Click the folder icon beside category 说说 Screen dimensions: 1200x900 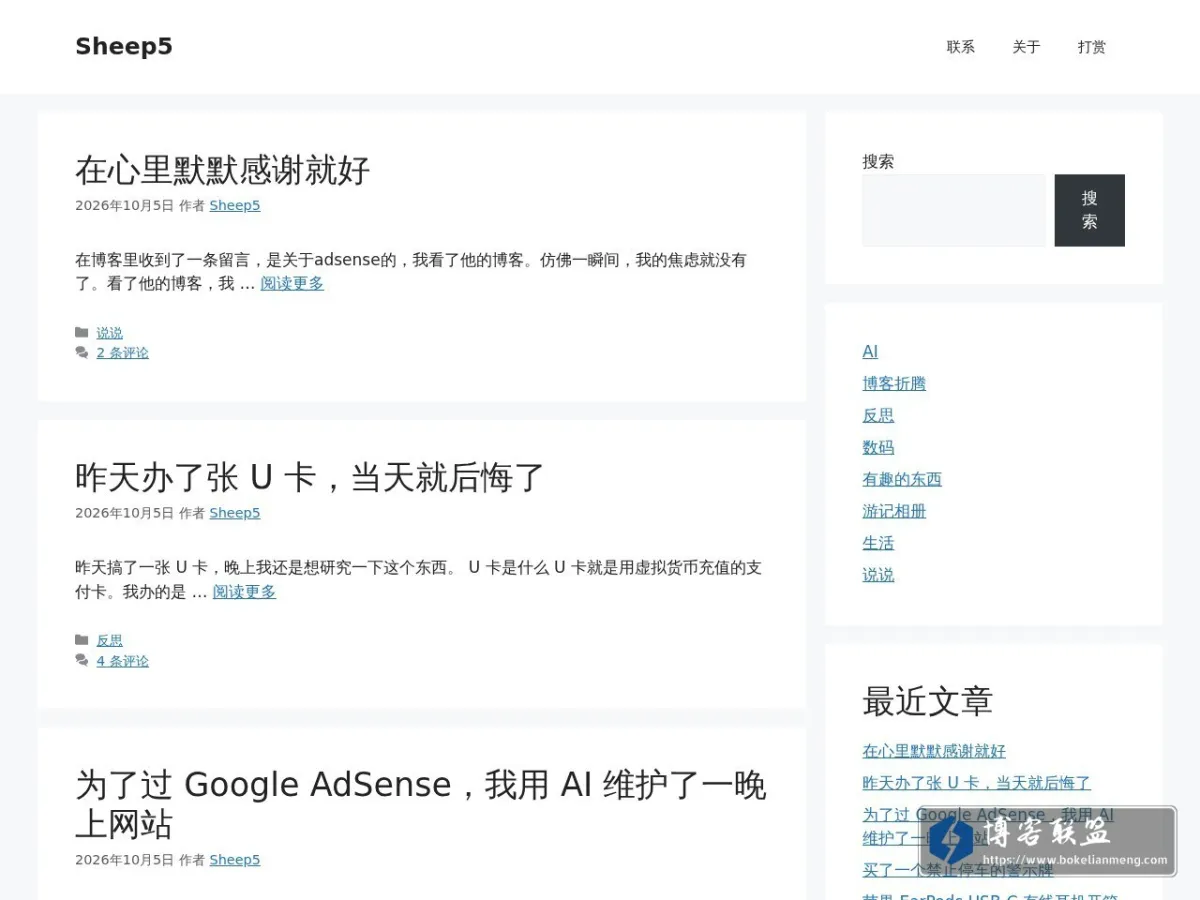[x=82, y=333]
